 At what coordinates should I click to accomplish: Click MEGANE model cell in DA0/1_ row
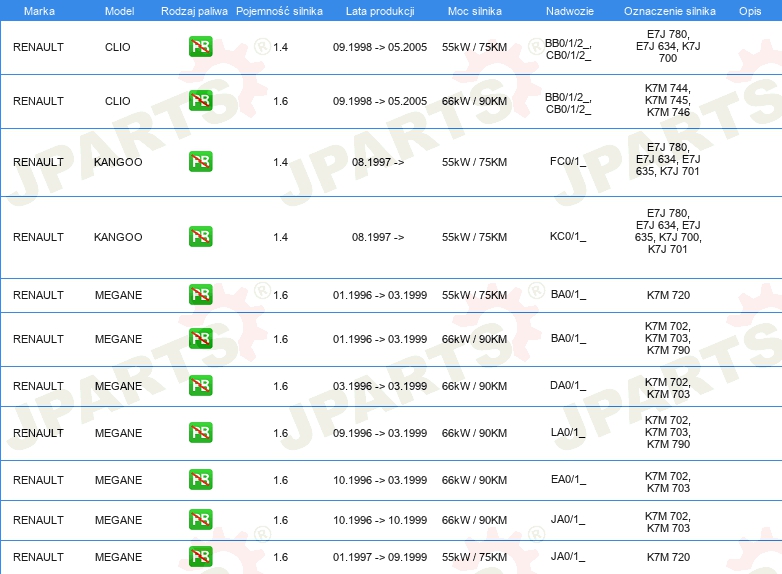[x=119, y=386]
